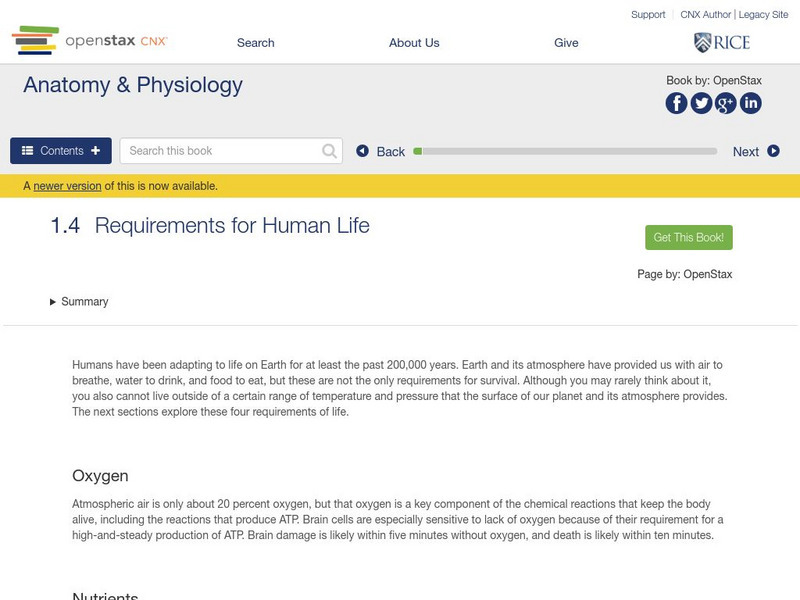Click the Oxygen section heading
The height and width of the screenshot is (600, 800).
(x=100, y=476)
